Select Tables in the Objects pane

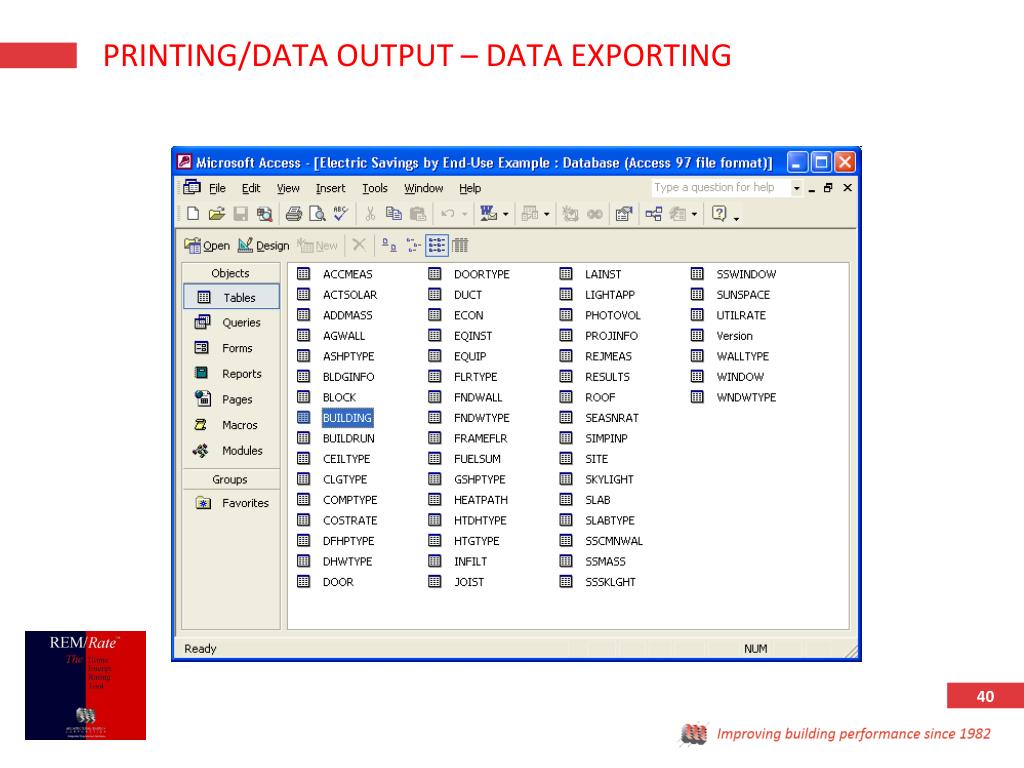coord(231,297)
